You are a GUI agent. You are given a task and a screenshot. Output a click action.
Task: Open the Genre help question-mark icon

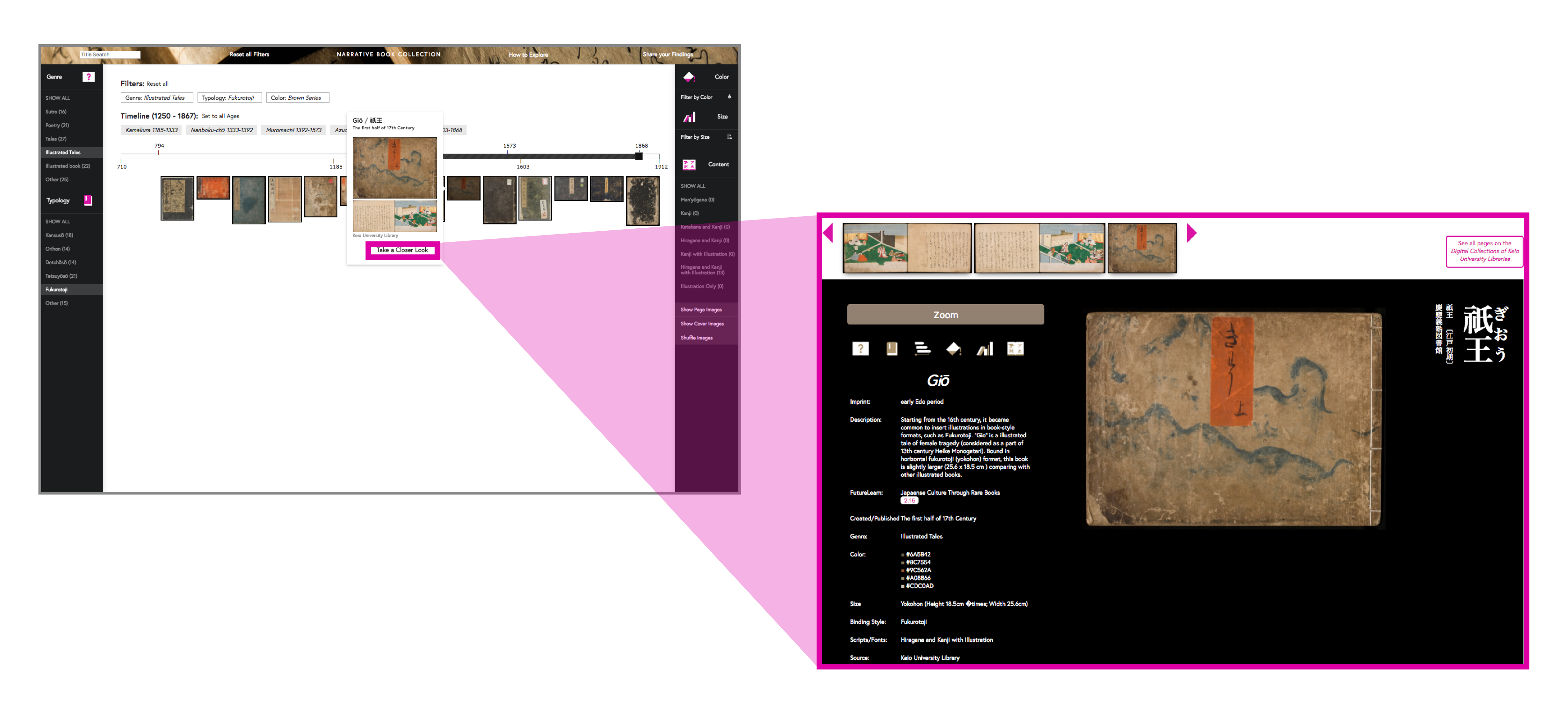coord(88,77)
